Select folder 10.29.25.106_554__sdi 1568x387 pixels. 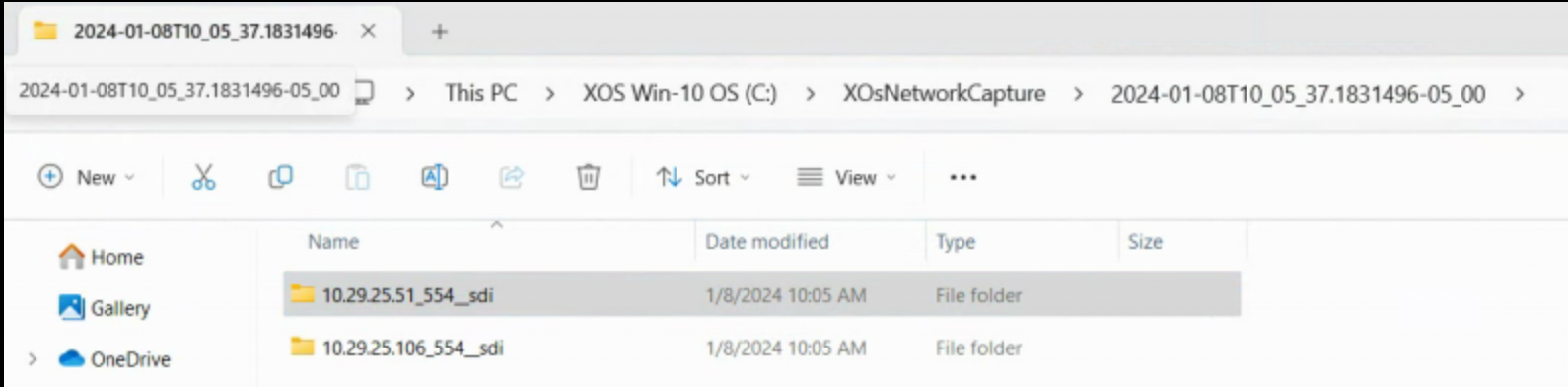(761, 348)
